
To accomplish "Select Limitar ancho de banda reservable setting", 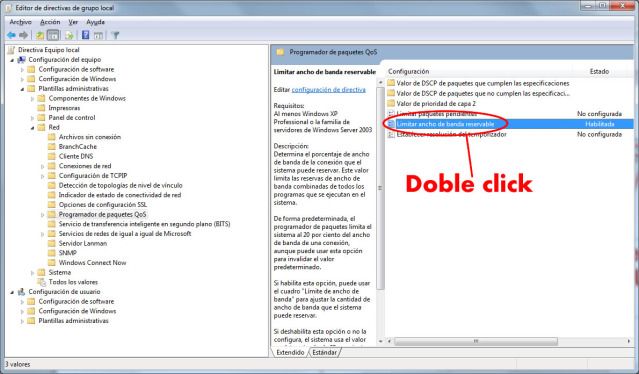I will (509, 124).
